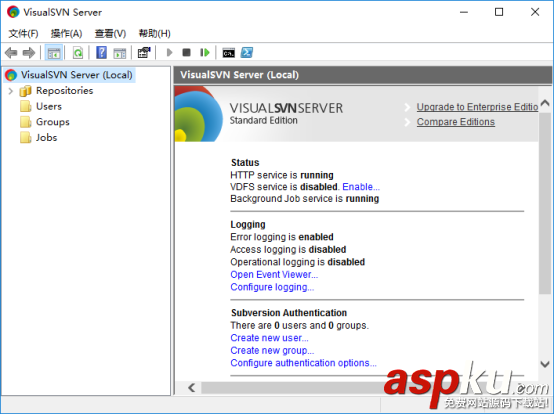Select the Jobs tree item label
Screen dimensions: 554x415
[x=46, y=137]
